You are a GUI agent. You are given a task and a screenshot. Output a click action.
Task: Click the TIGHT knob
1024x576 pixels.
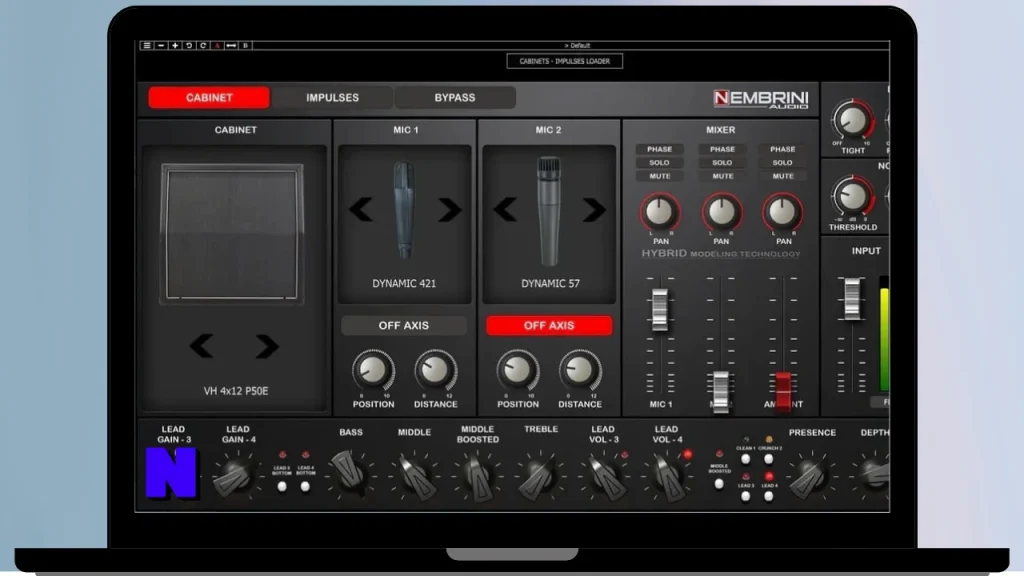coord(853,120)
